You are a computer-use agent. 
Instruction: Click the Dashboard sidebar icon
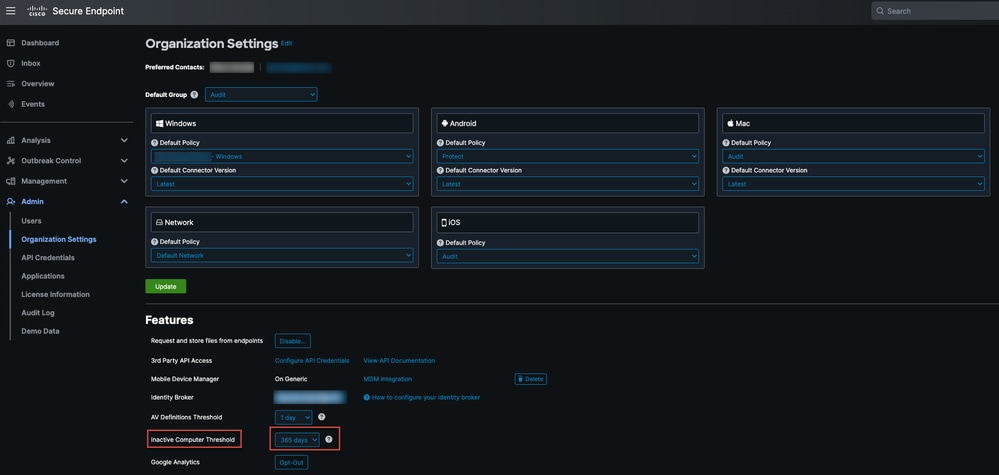[10, 43]
